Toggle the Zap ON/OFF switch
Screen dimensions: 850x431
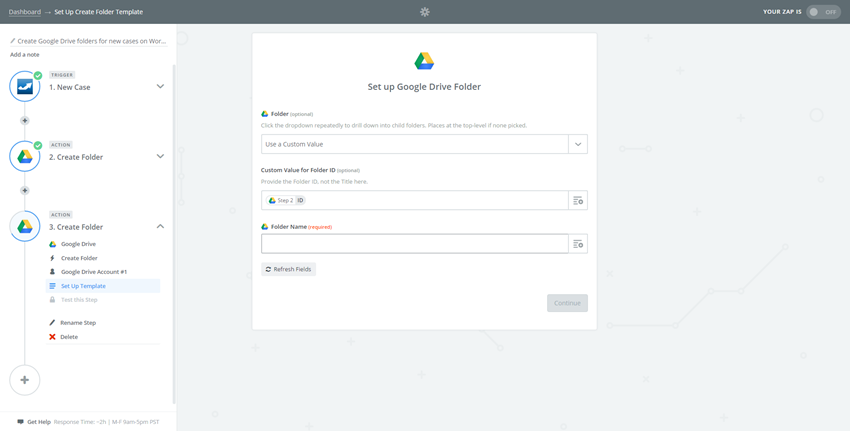pyautogui.click(x=823, y=12)
